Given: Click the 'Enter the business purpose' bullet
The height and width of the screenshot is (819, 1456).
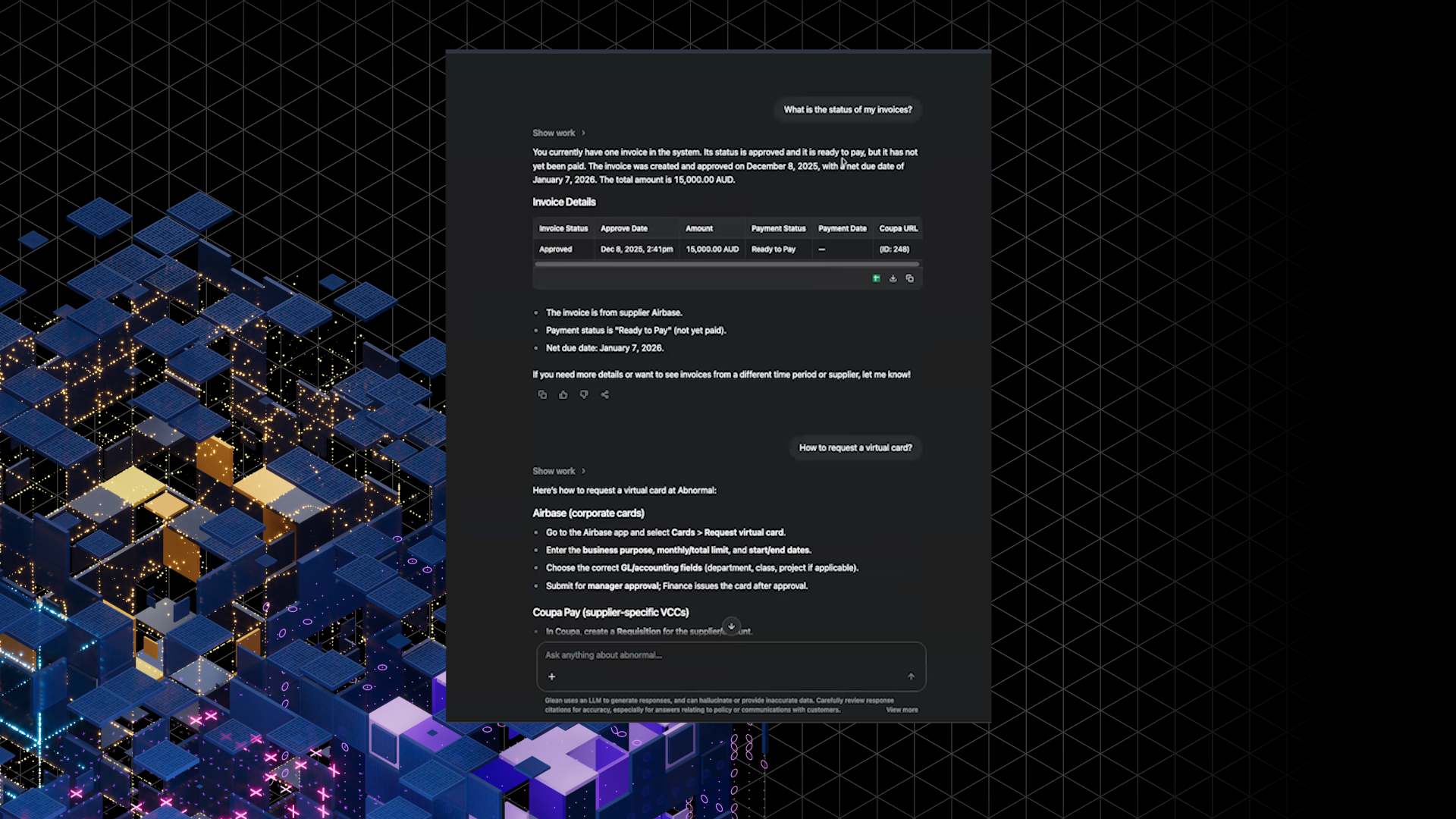Looking at the screenshot, I should tap(679, 551).
